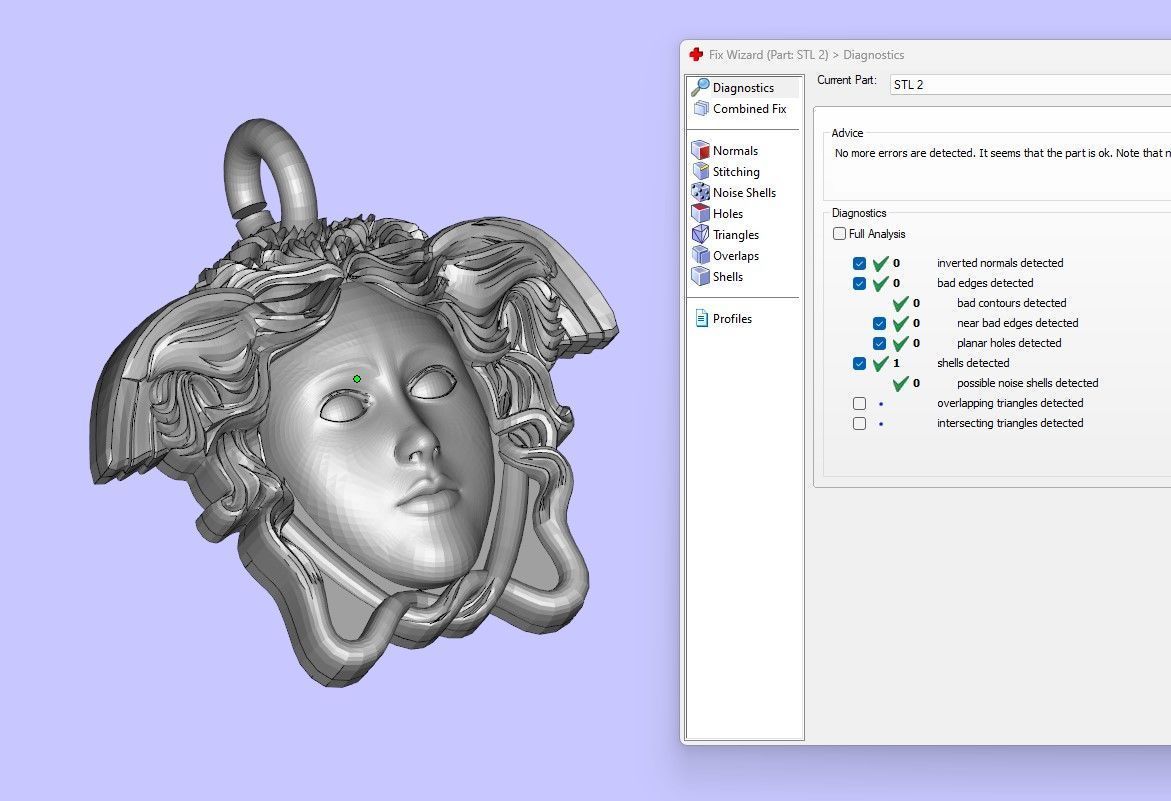Open the Combined Fix page
Viewport: 1171px width, 801px height.
point(749,108)
